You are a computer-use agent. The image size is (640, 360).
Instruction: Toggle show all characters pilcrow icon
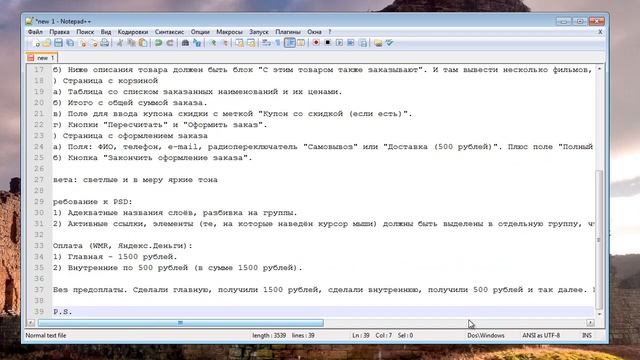click(278, 43)
